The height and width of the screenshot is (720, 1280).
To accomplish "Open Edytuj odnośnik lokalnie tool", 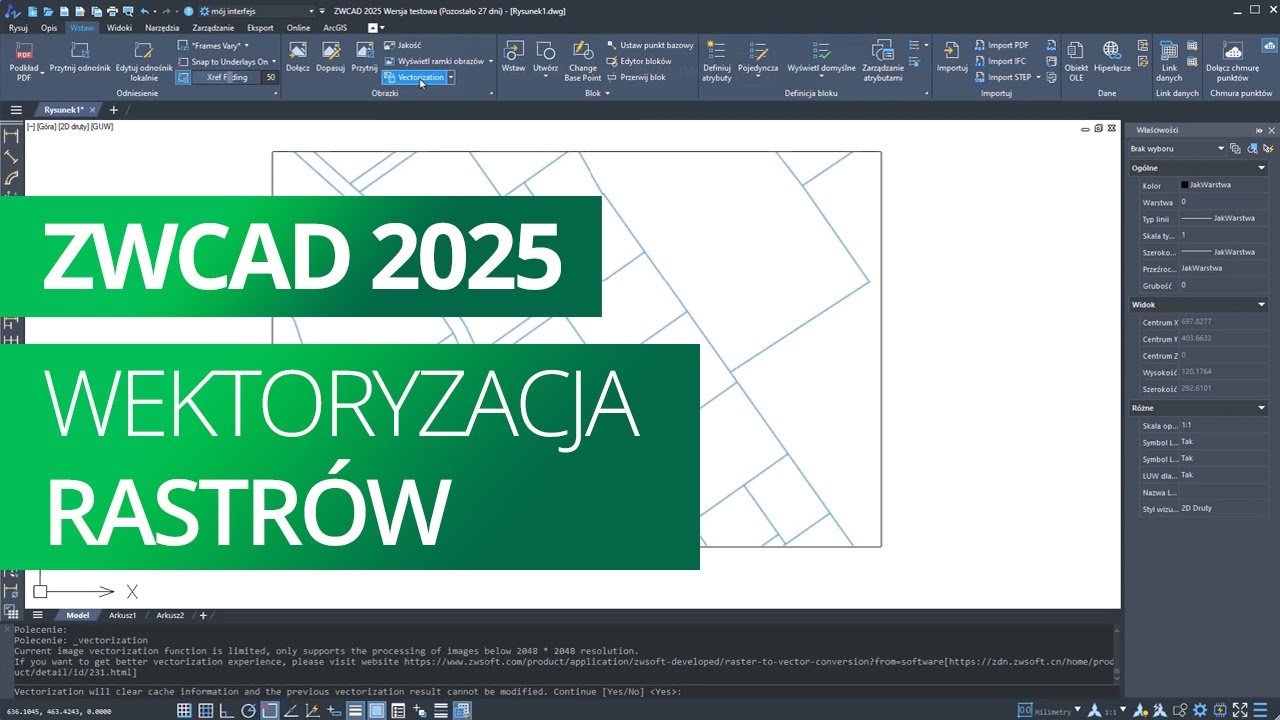I will pos(144,60).
